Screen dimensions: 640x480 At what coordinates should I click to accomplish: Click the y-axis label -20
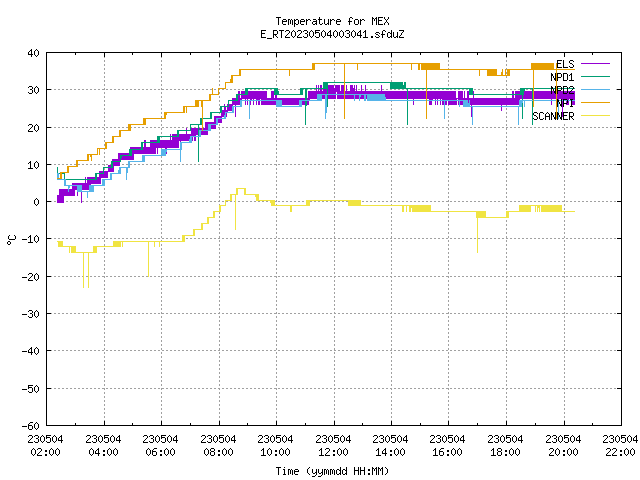click(31, 277)
